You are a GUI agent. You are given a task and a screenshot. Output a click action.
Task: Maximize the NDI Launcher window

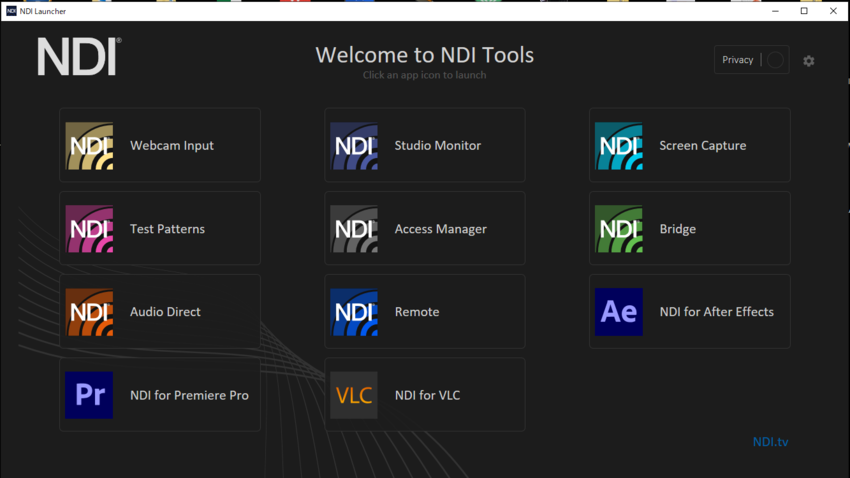804,11
